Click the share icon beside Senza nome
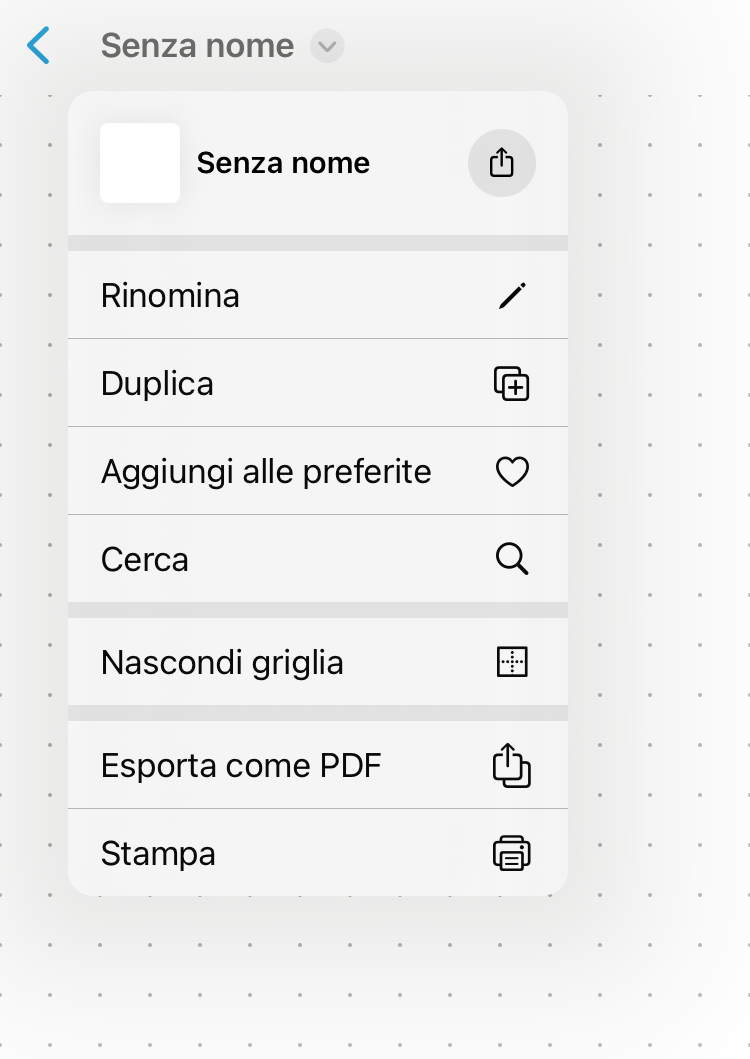 coord(502,163)
